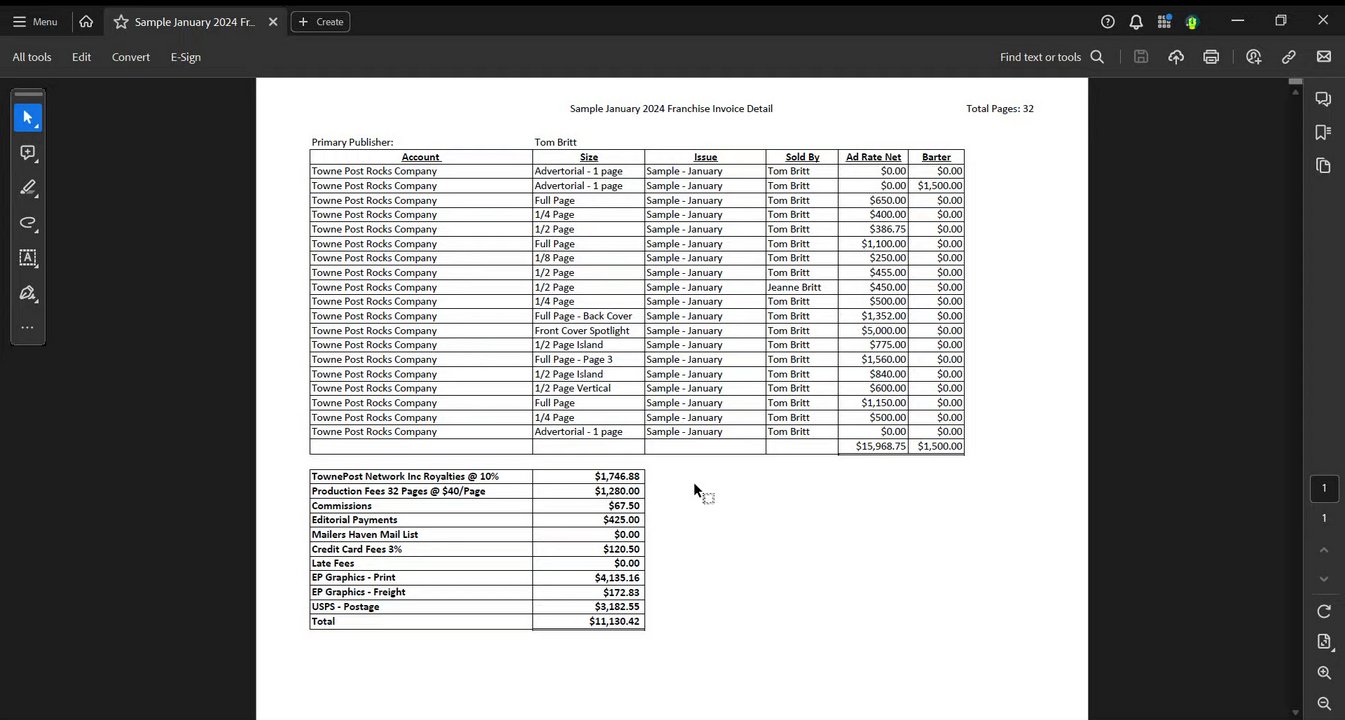Click the share with others icon

[x=1254, y=57]
